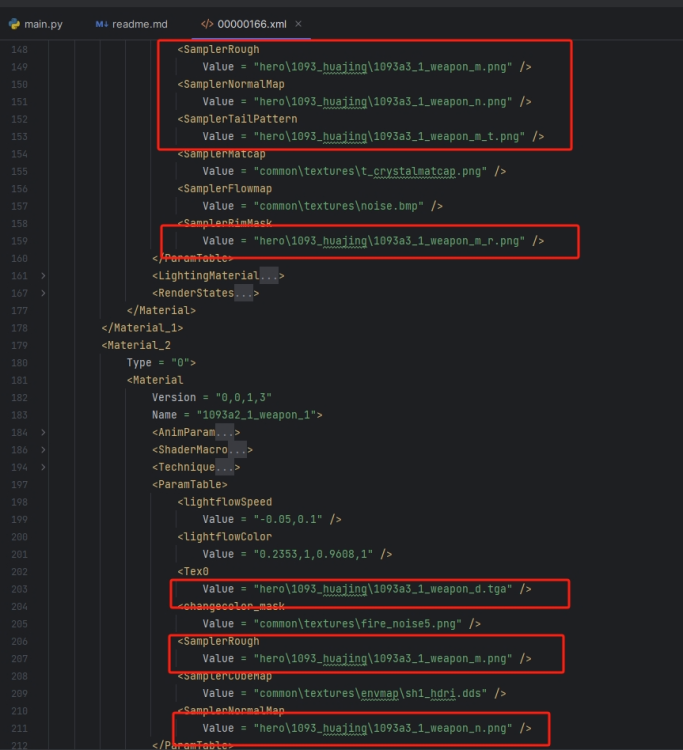
Task: Unfold the Technique block using gutter arrow
Action: coord(43,467)
